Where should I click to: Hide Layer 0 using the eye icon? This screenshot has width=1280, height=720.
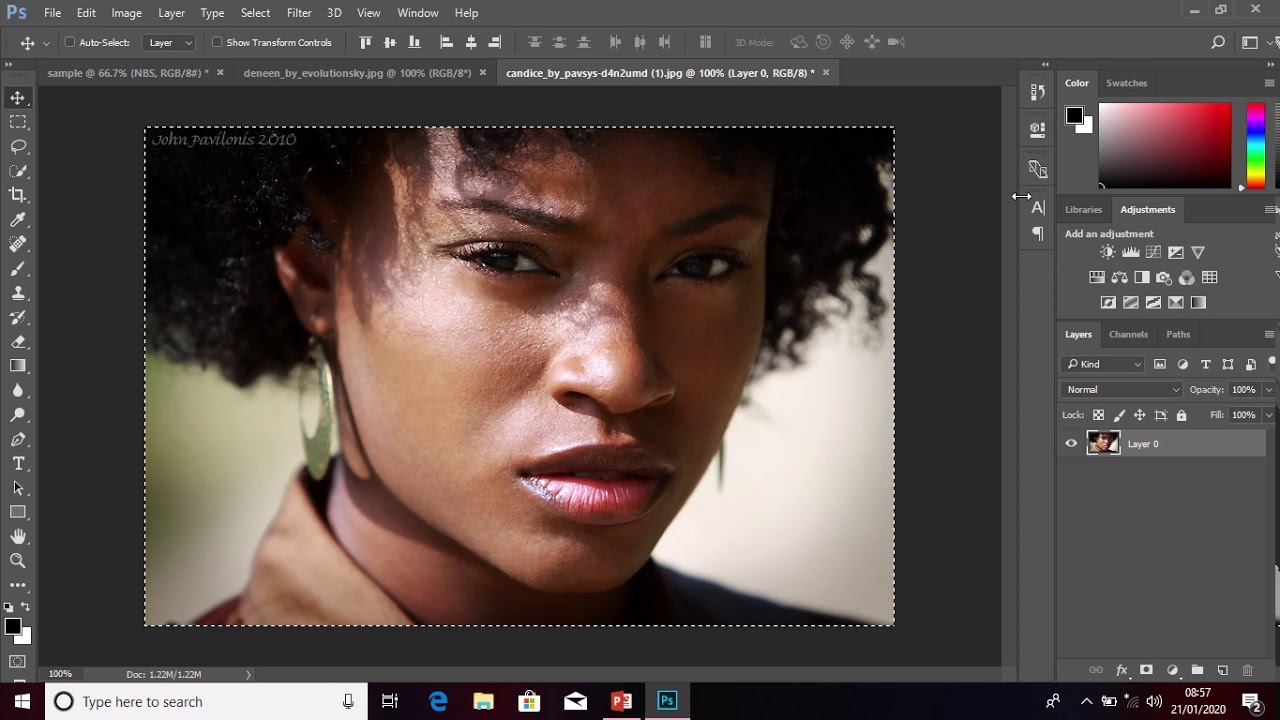(x=1071, y=444)
